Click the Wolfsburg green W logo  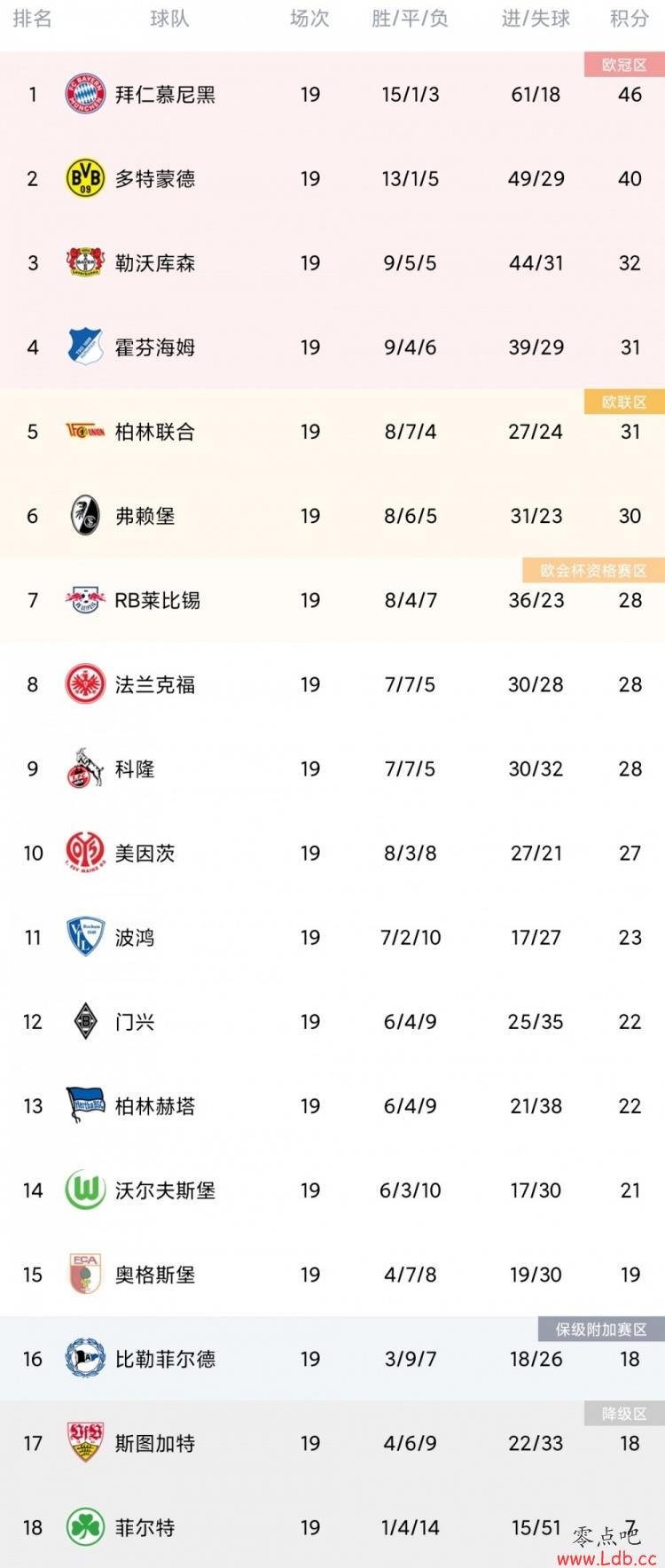(x=85, y=1190)
